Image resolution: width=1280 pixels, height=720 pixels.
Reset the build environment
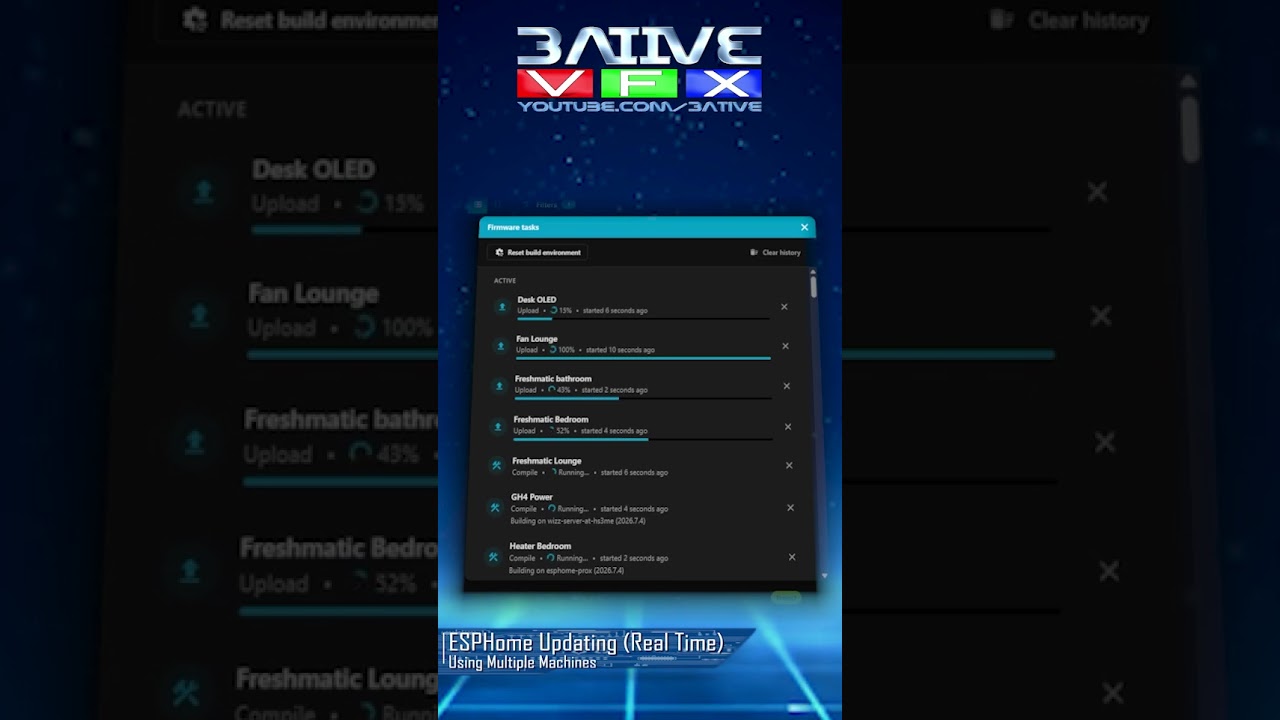538,252
